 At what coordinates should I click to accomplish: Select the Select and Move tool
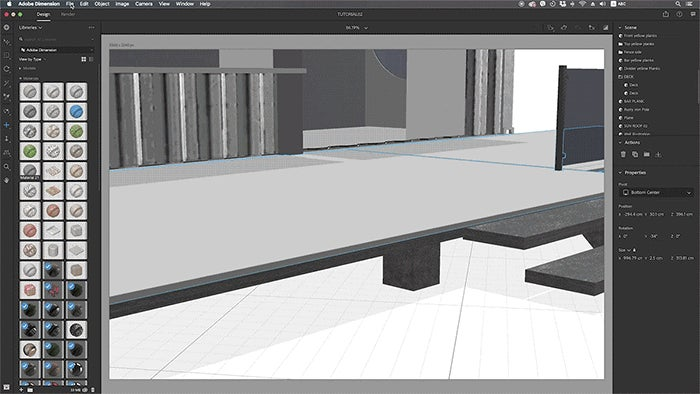tap(6, 42)
